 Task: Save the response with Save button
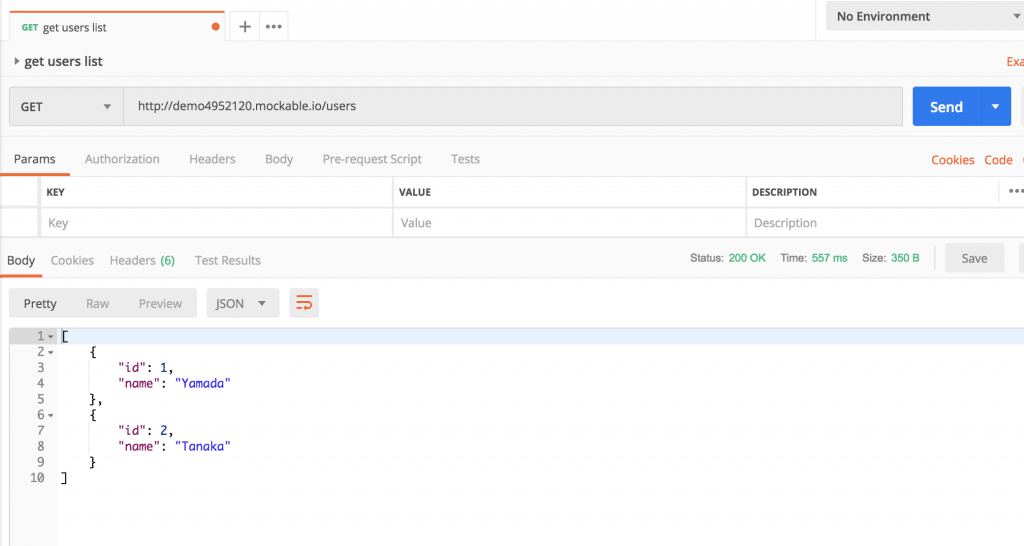tap(974, 258)
